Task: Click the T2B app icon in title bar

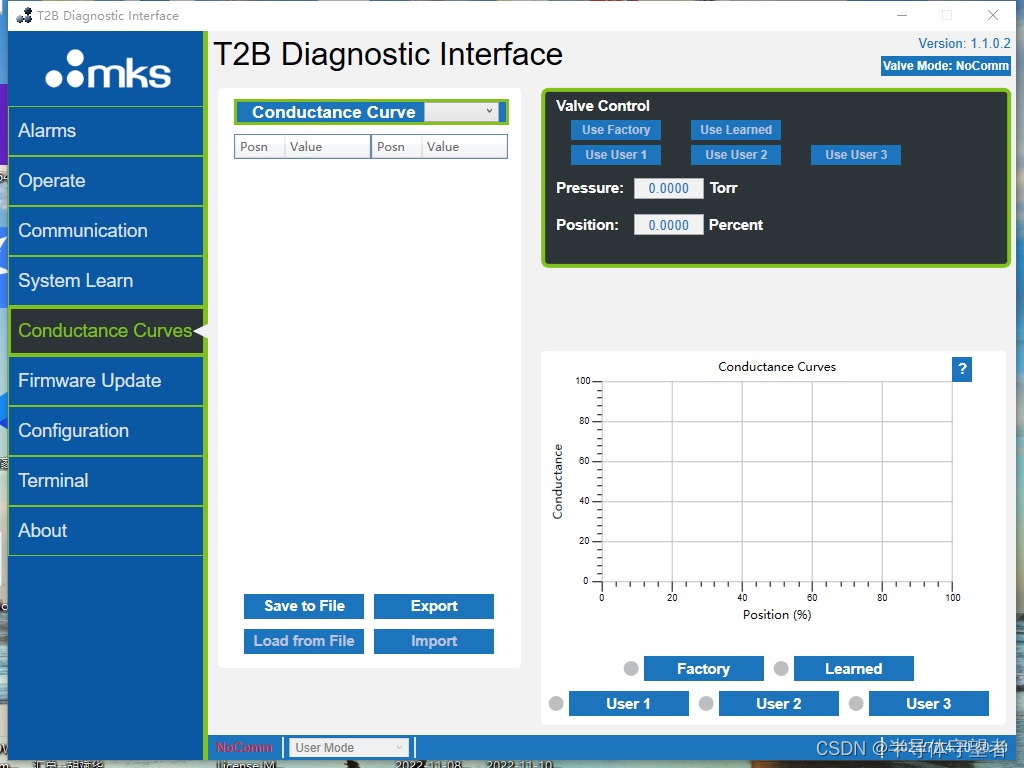Action: [x=24, y=15]
